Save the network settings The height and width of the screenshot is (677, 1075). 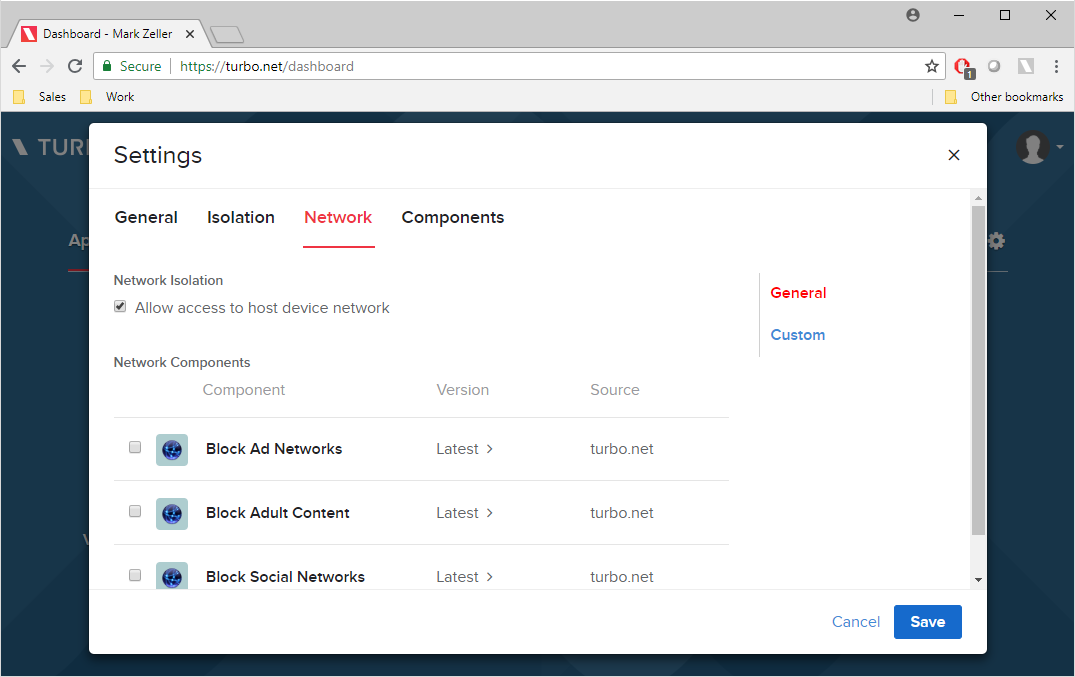pyautogui.click(x=927, y=621)
